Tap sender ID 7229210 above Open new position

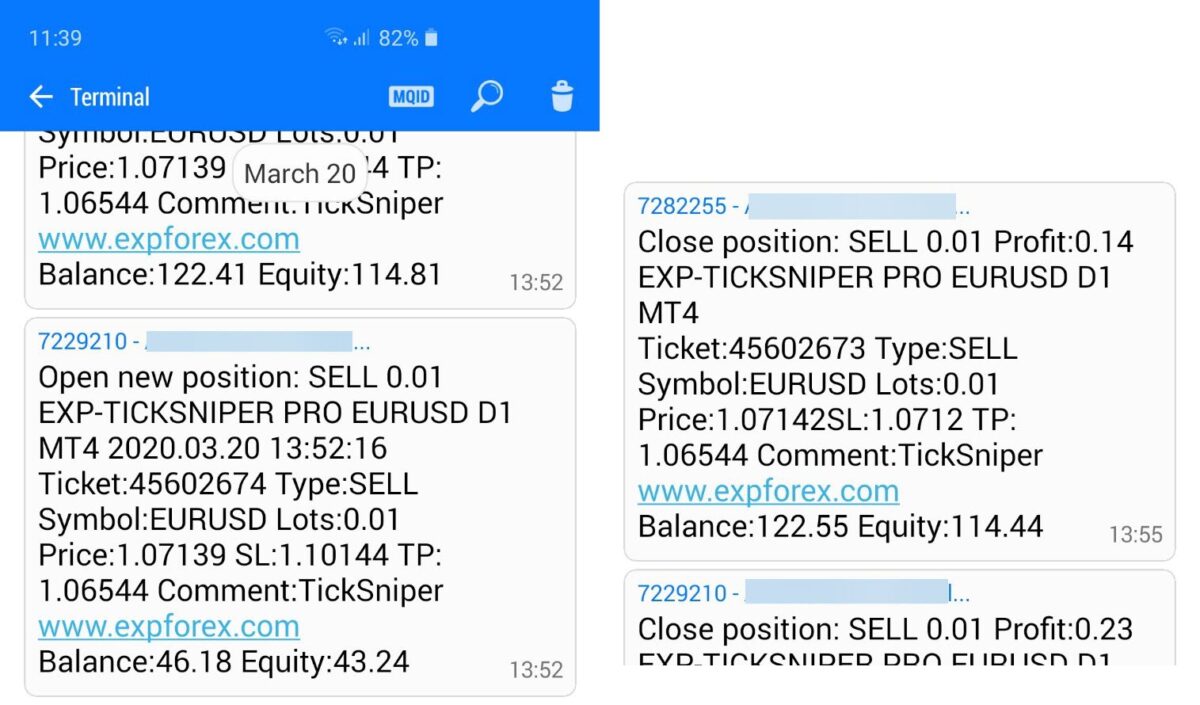(x=82, y=342)
